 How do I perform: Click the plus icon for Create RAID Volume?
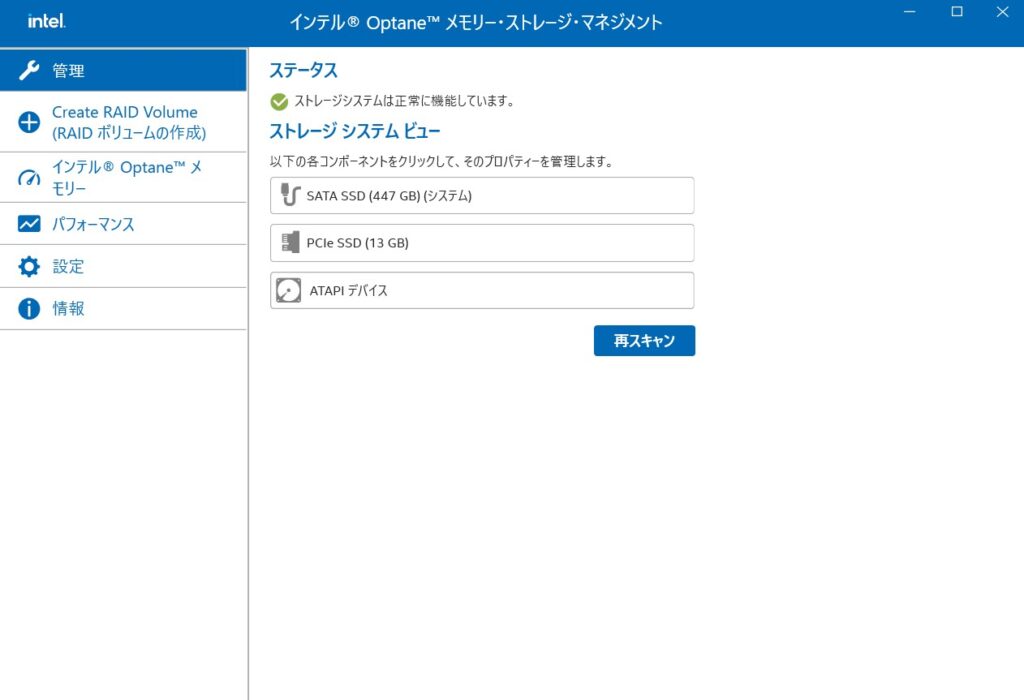pyautogui.click(x=29, y=122)
